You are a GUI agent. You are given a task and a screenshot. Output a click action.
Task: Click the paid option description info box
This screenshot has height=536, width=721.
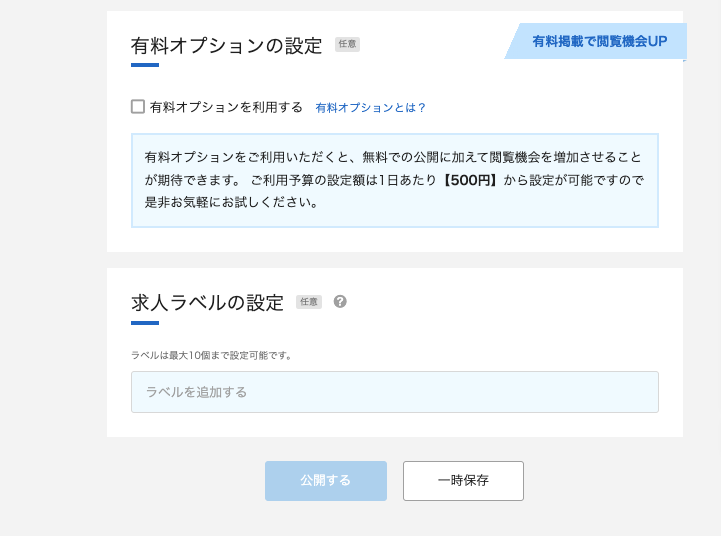[x=394, y=180]
